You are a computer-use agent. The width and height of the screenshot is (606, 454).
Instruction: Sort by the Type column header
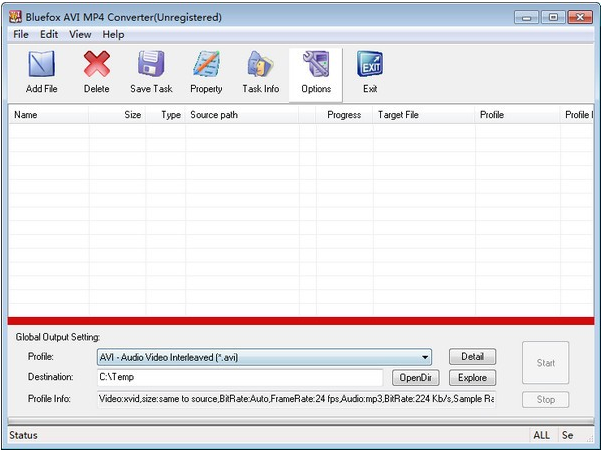[165, 115]
